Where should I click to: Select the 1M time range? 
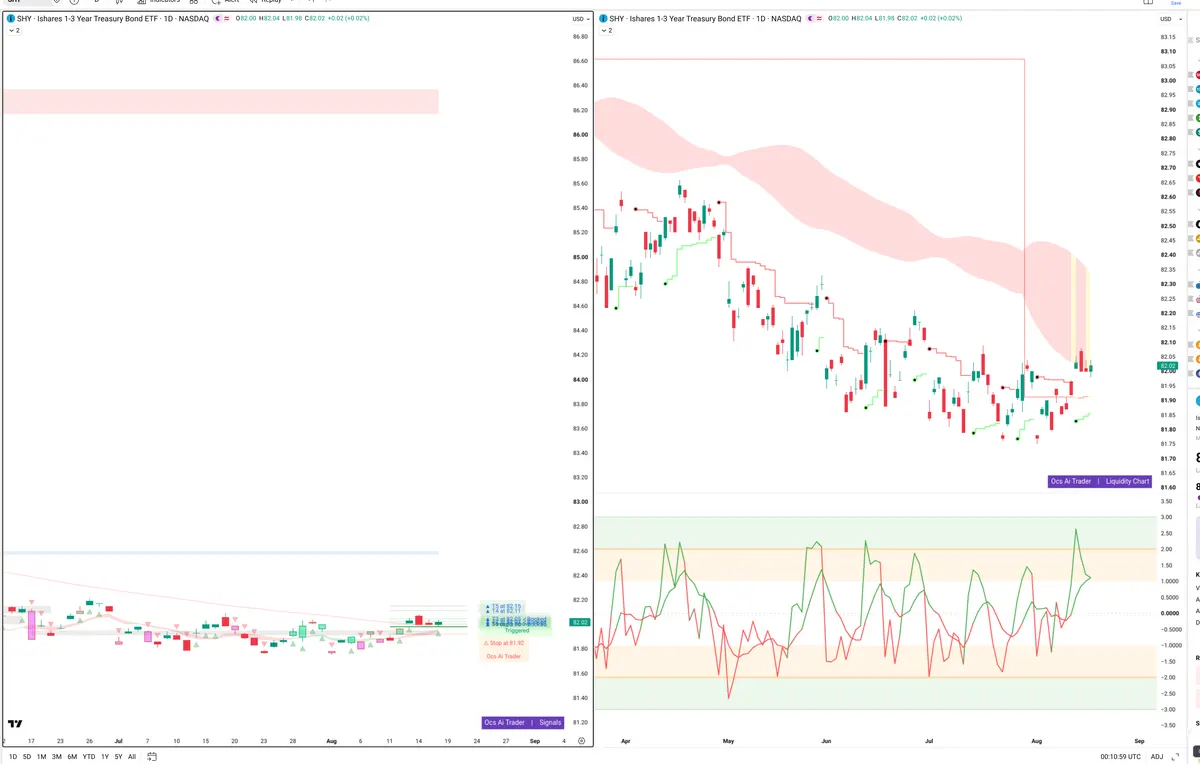tap(42, 757)
